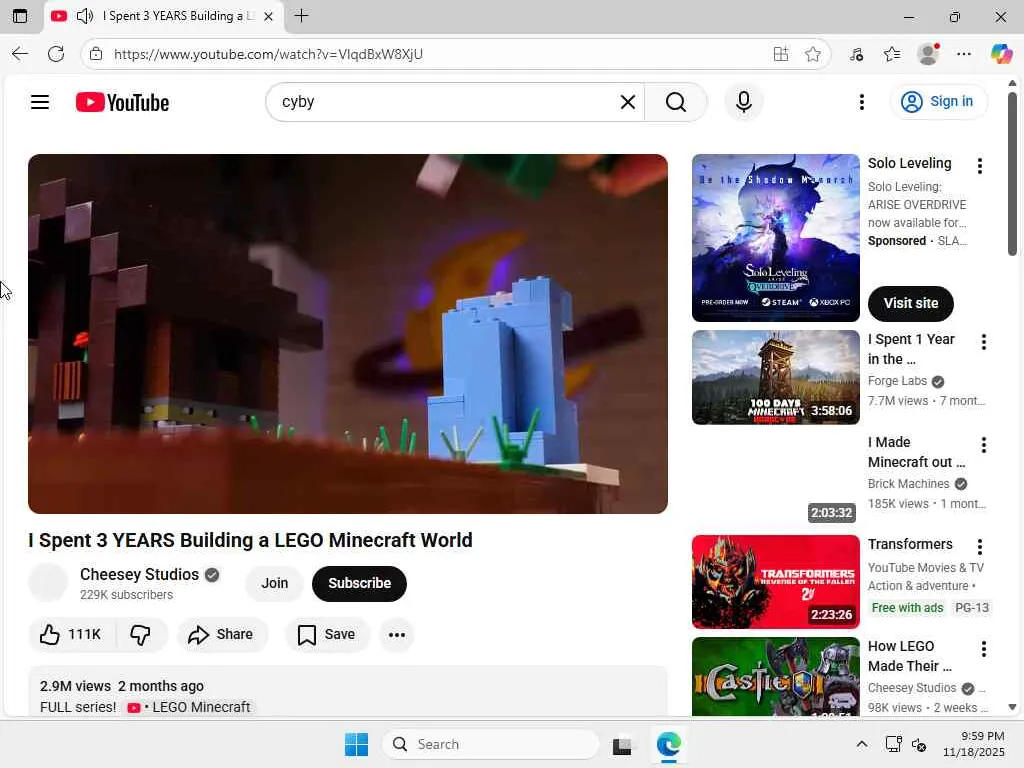1024x768 pixels.
Task: Click page scrollbar down arrow
Action: tap(1012, 707)
